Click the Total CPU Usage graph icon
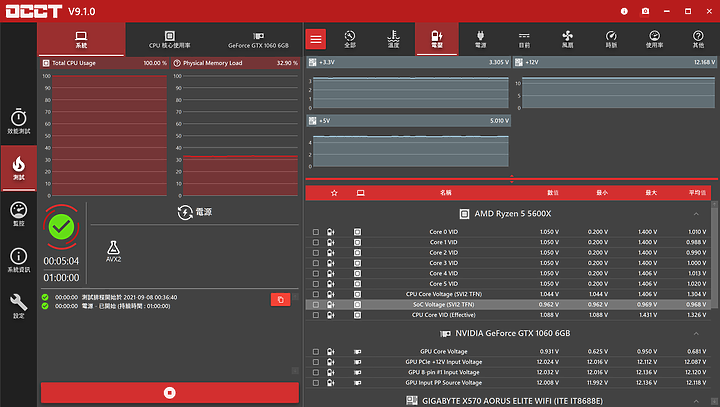The image size is (720, 407). pyautogui.click(x=46, y=63)
